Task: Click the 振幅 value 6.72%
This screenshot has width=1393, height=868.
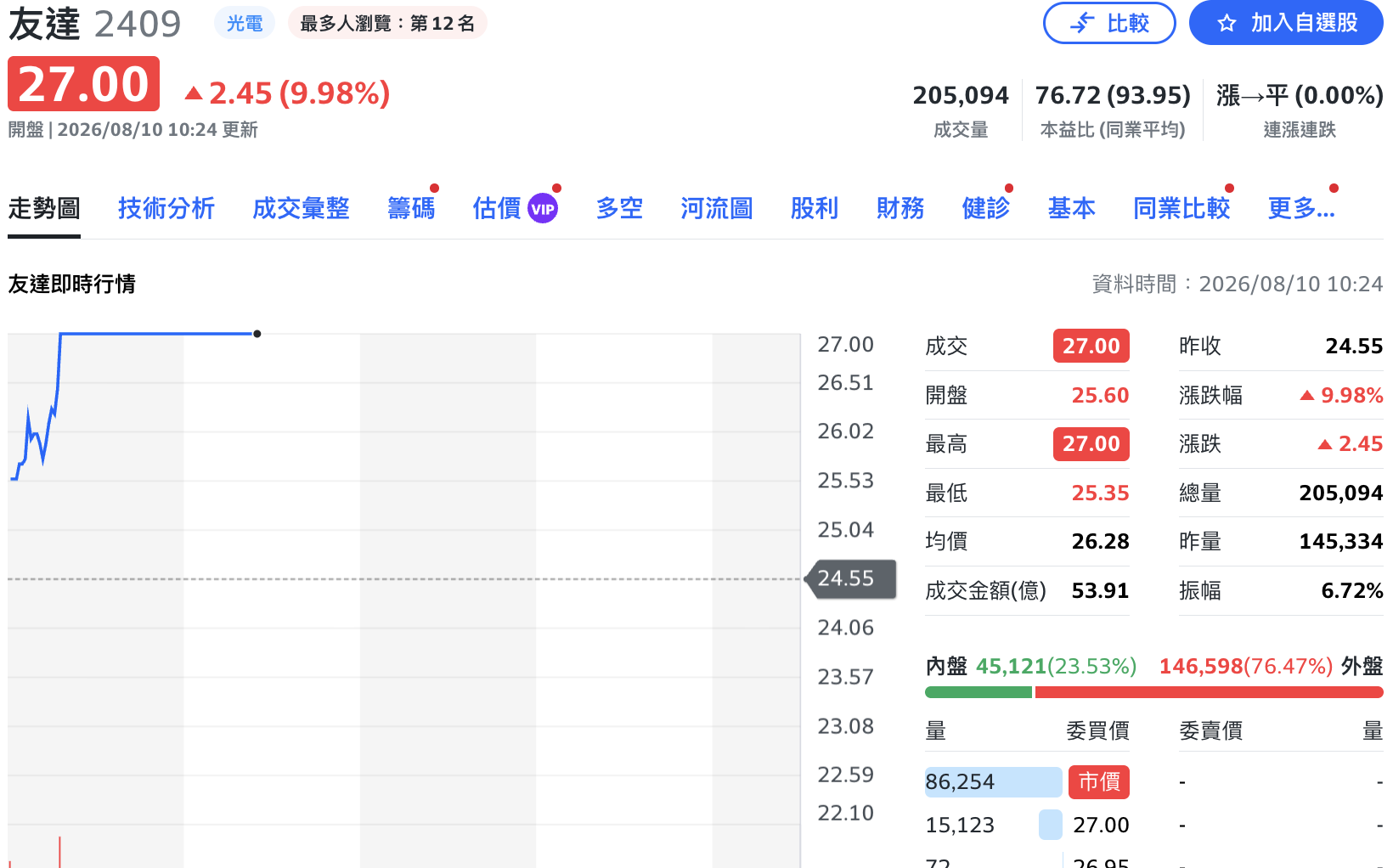Action: 1352,590
